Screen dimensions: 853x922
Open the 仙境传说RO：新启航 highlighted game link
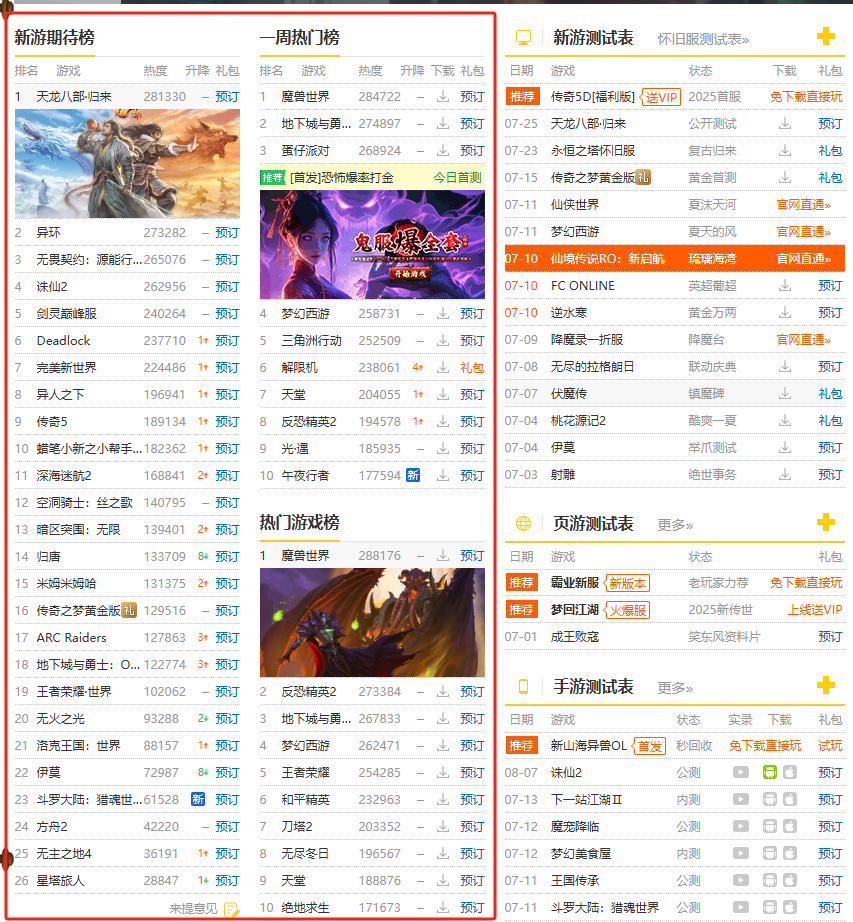pos(610,259)
